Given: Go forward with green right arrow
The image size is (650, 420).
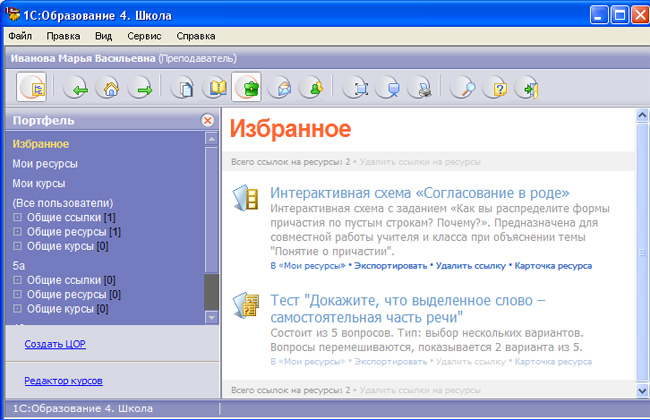Looking at the screenshot, I should coord(142,88).
